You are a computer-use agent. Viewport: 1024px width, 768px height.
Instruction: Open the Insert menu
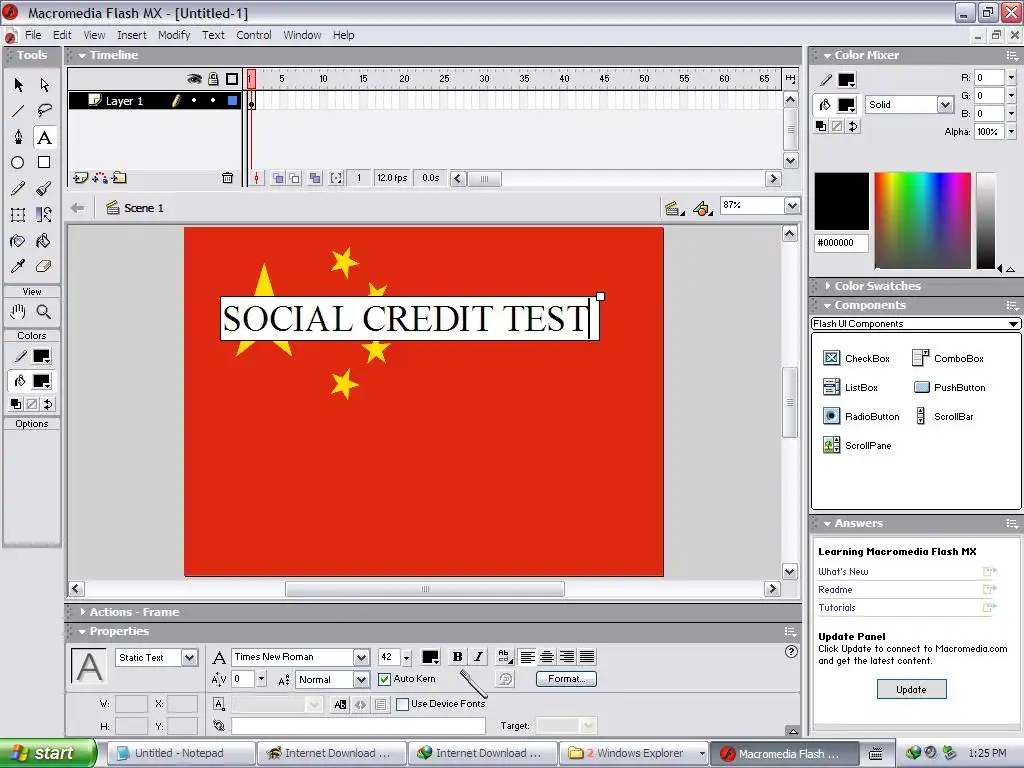[132, 35]
